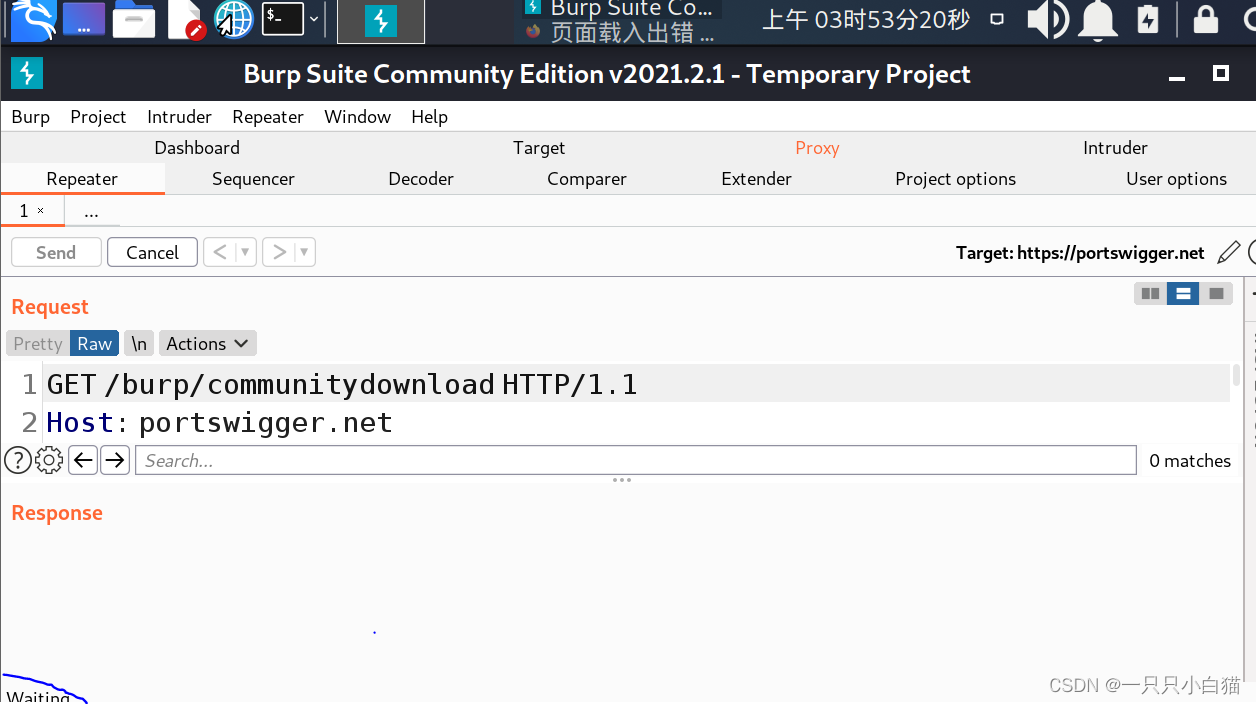Screen dimensions: 1256x704
Task: Open the Window menu
Action: point(357,117)
